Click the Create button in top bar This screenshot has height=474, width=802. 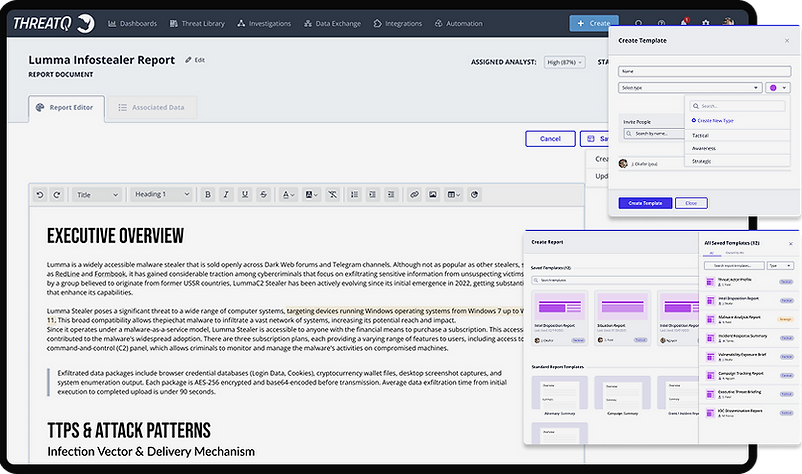[x=594, y=24]
